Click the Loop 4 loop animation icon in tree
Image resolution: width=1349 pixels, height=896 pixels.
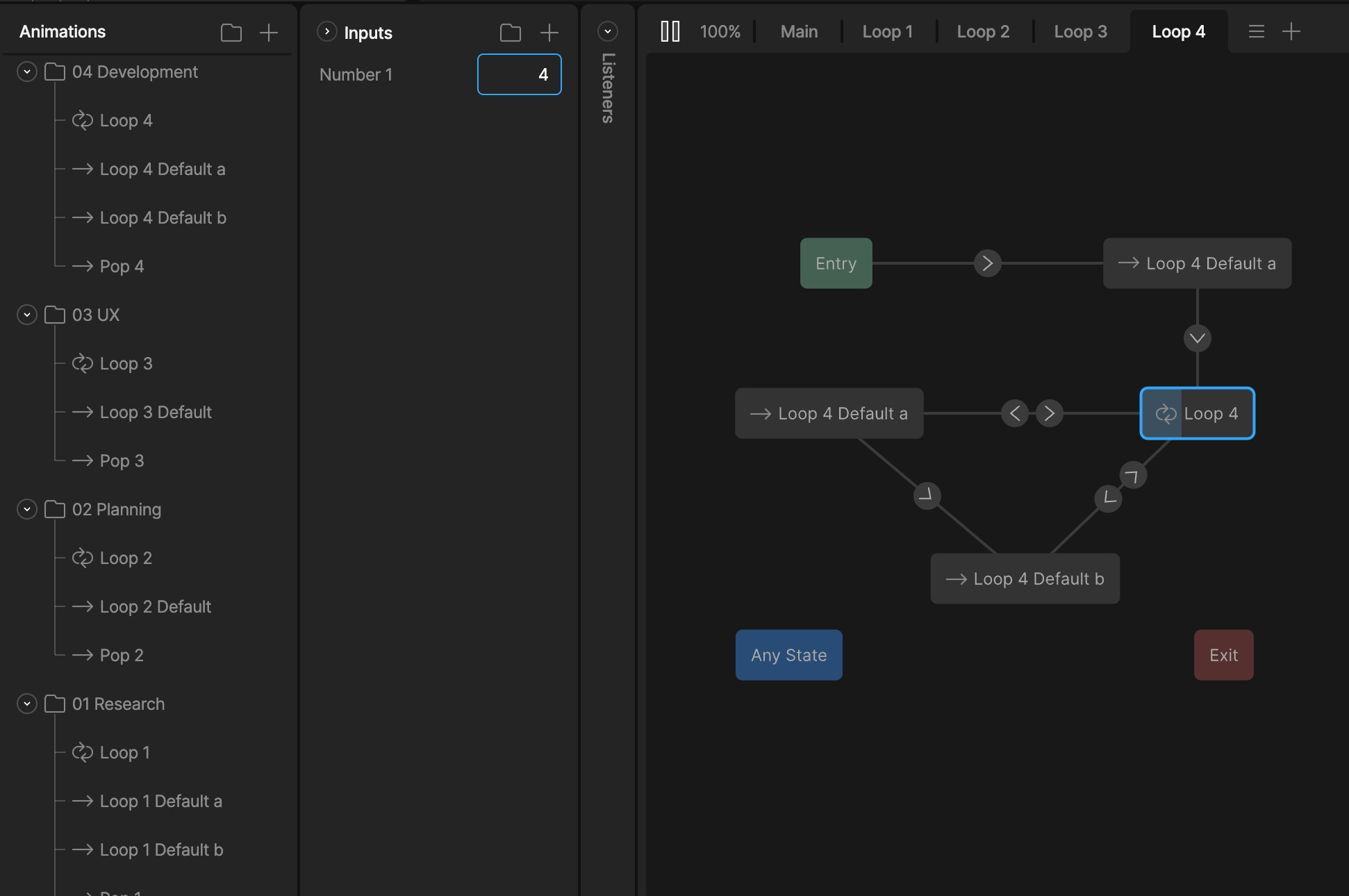click(x=83, y=120)
